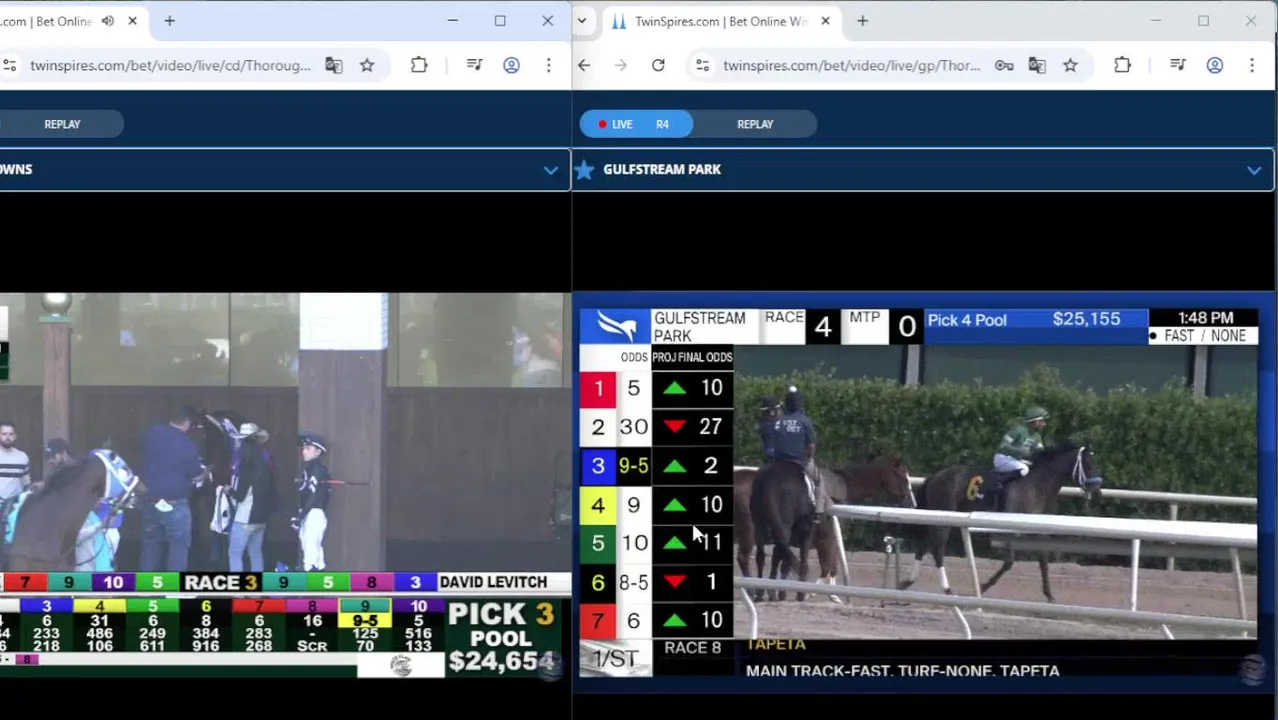Open site info icon in right address bar

[703, 65]
